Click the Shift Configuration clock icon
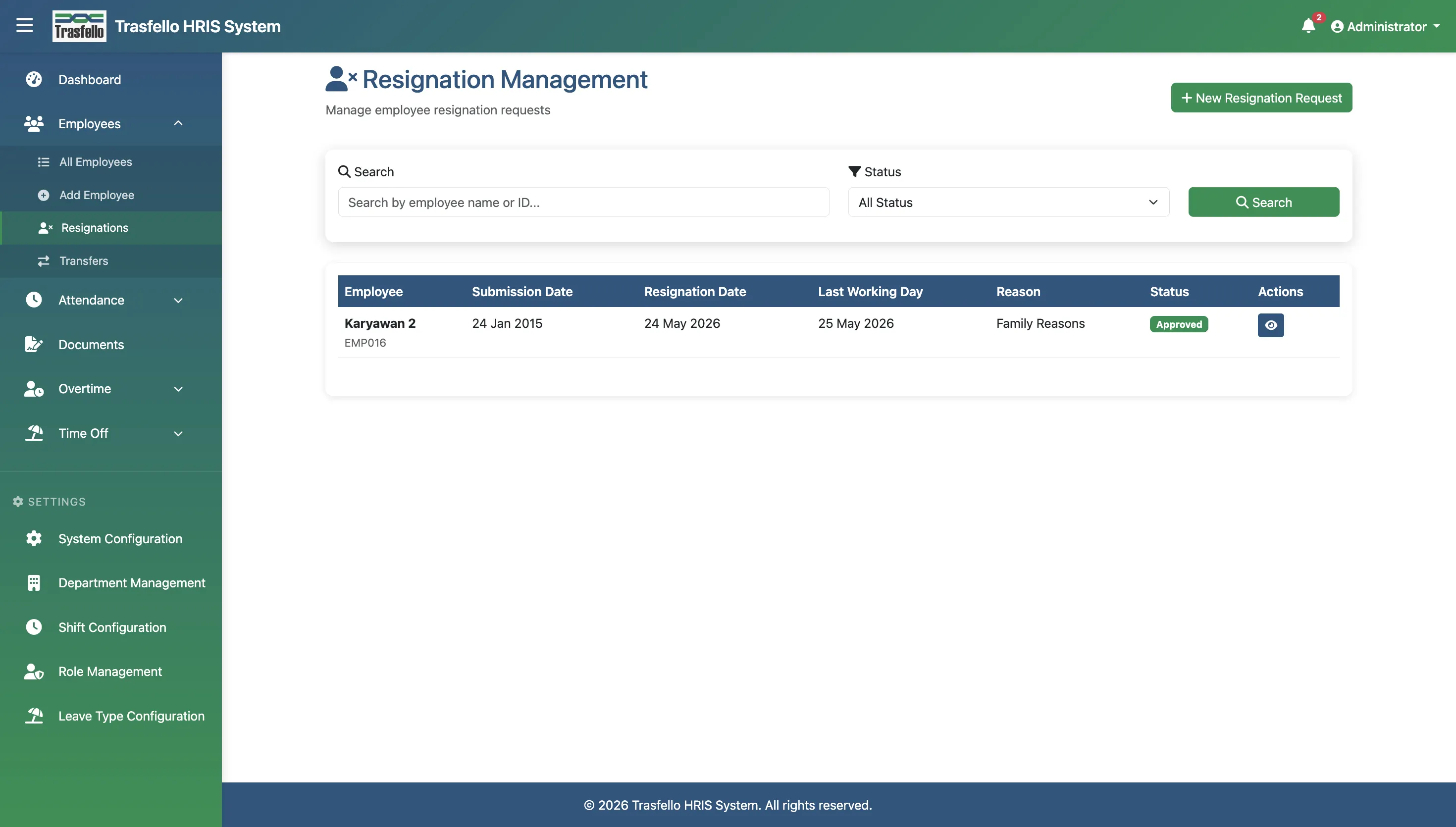Screen dimensions: 1456x827 (34, 627)
